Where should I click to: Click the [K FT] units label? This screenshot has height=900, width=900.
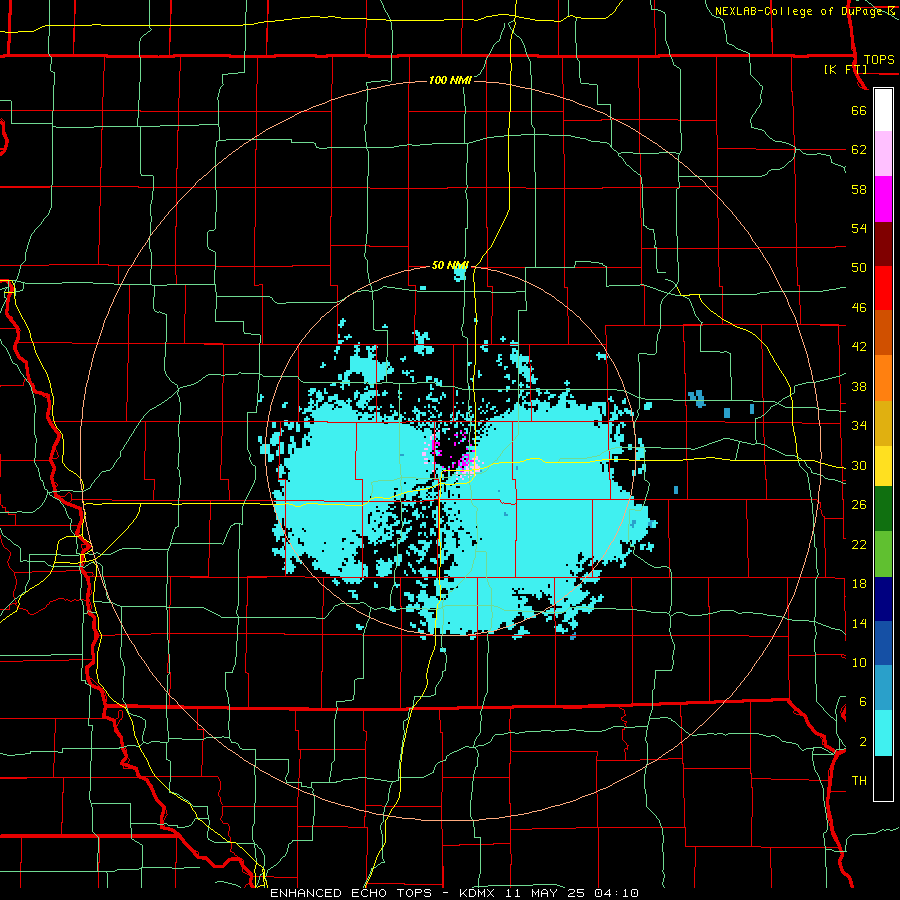(x=845, y=69)
